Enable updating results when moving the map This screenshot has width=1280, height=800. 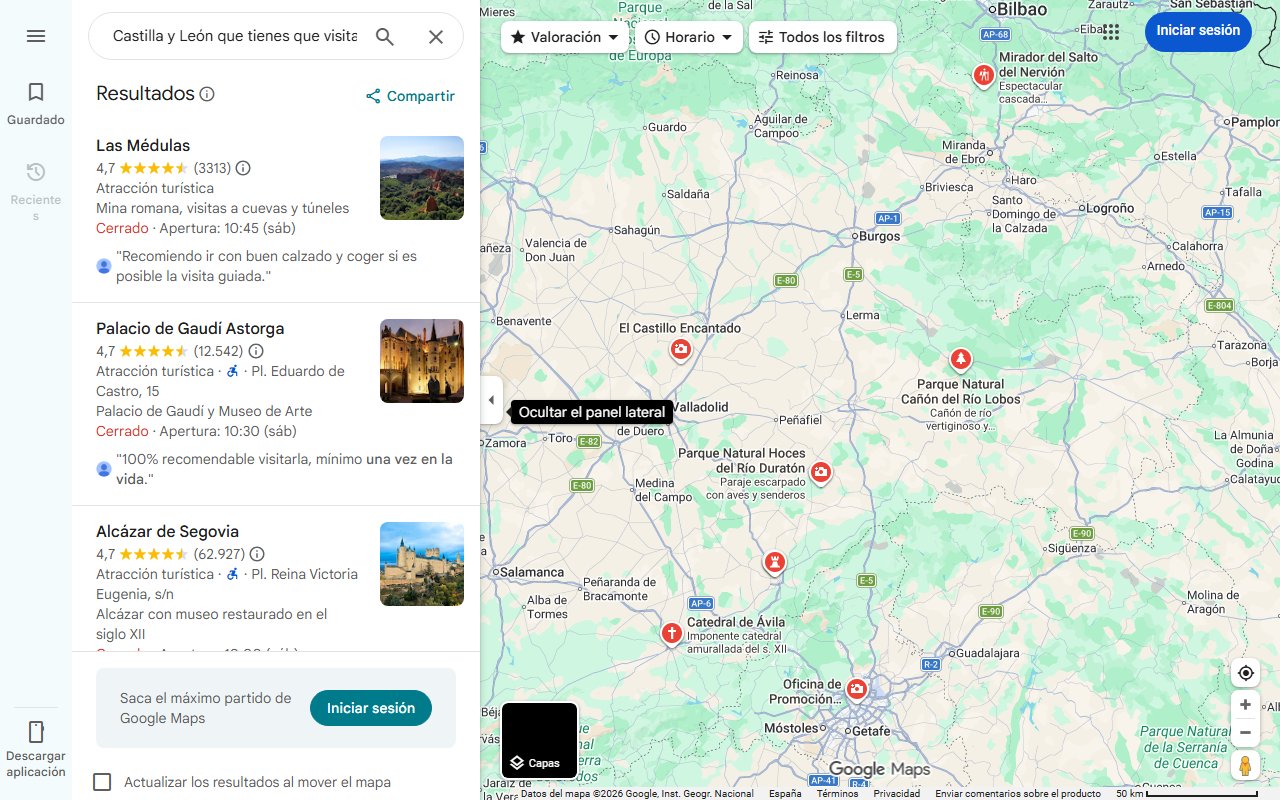pos(102,782)
